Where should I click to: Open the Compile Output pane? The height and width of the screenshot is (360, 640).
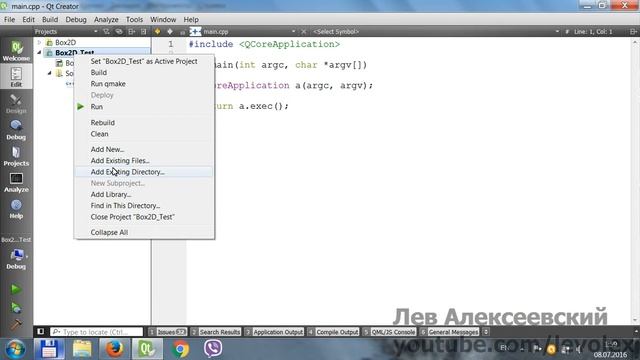333,332
